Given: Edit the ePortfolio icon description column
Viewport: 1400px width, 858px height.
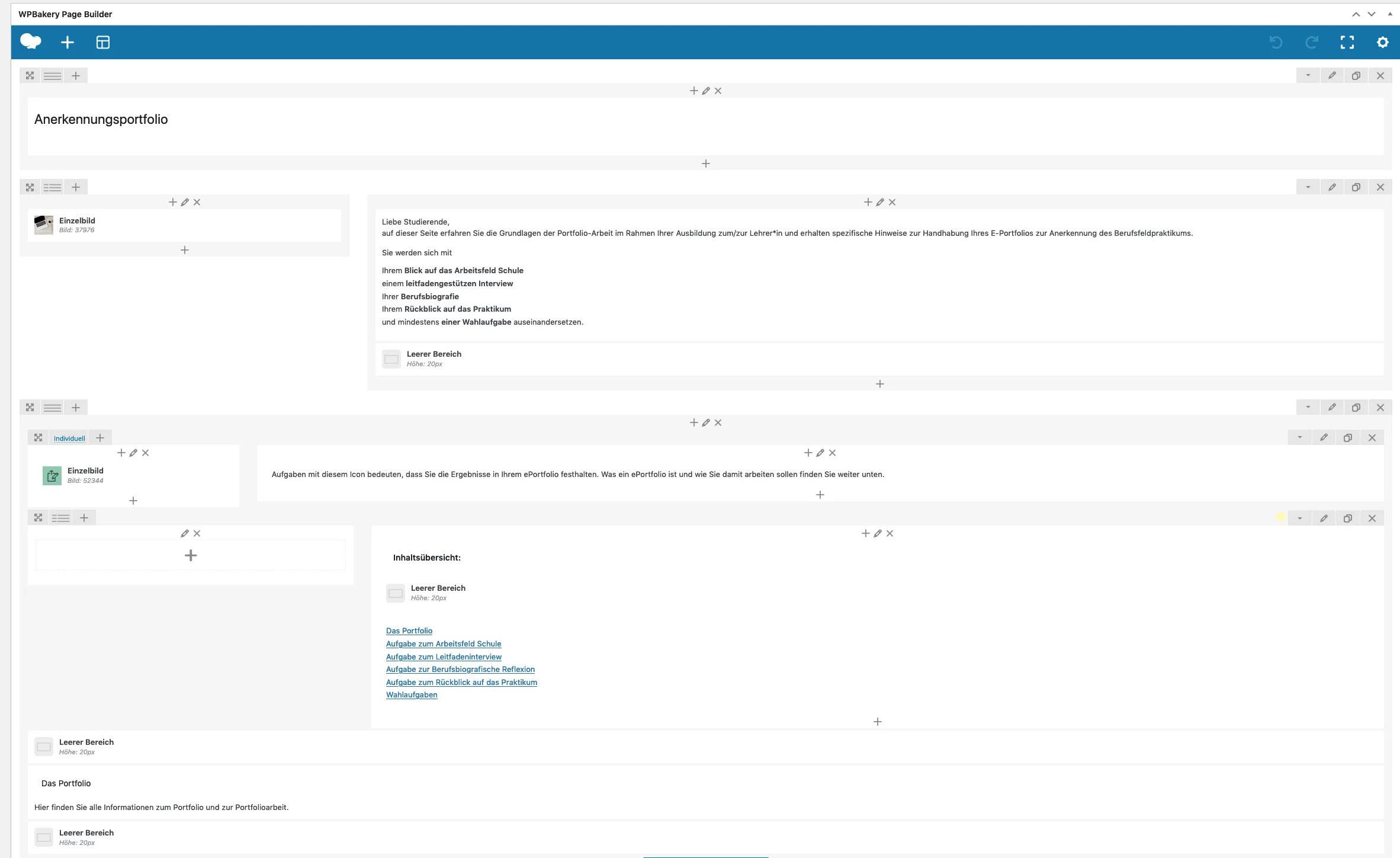Looking at the screenshot, I should [x=820, y=453].
